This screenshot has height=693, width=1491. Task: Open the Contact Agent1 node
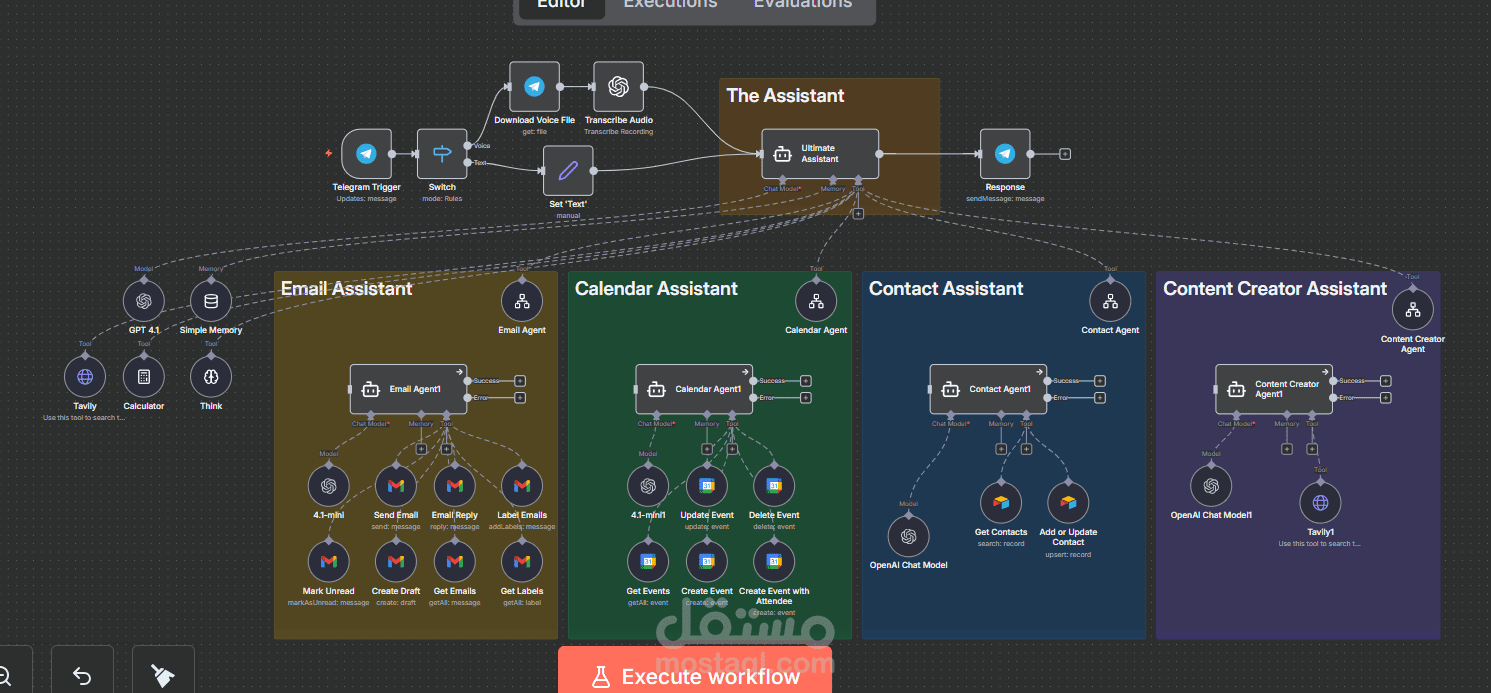click(x=988, y=389)
